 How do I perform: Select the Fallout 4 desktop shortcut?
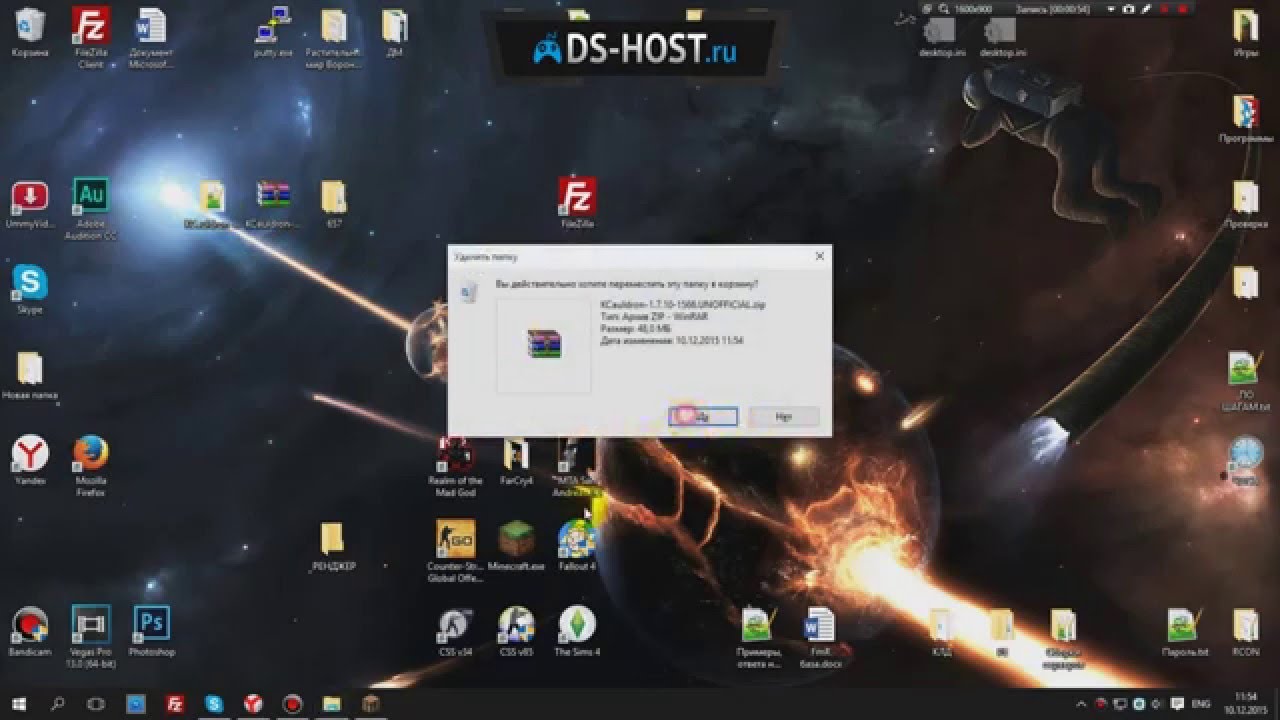coord(577,546)
